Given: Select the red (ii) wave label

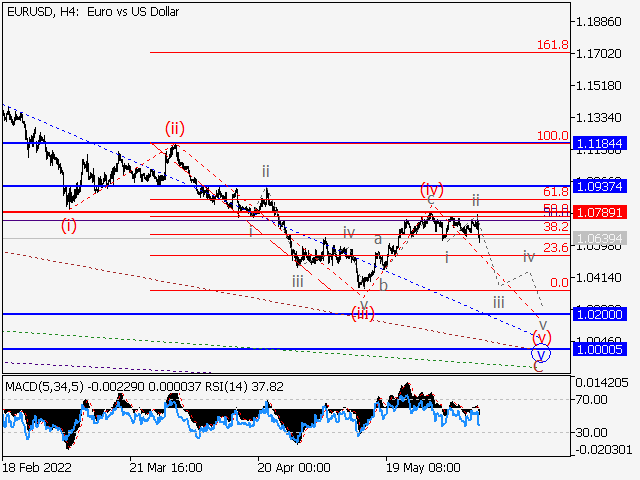Looking at the screenshot, I should tap(175, 128).
